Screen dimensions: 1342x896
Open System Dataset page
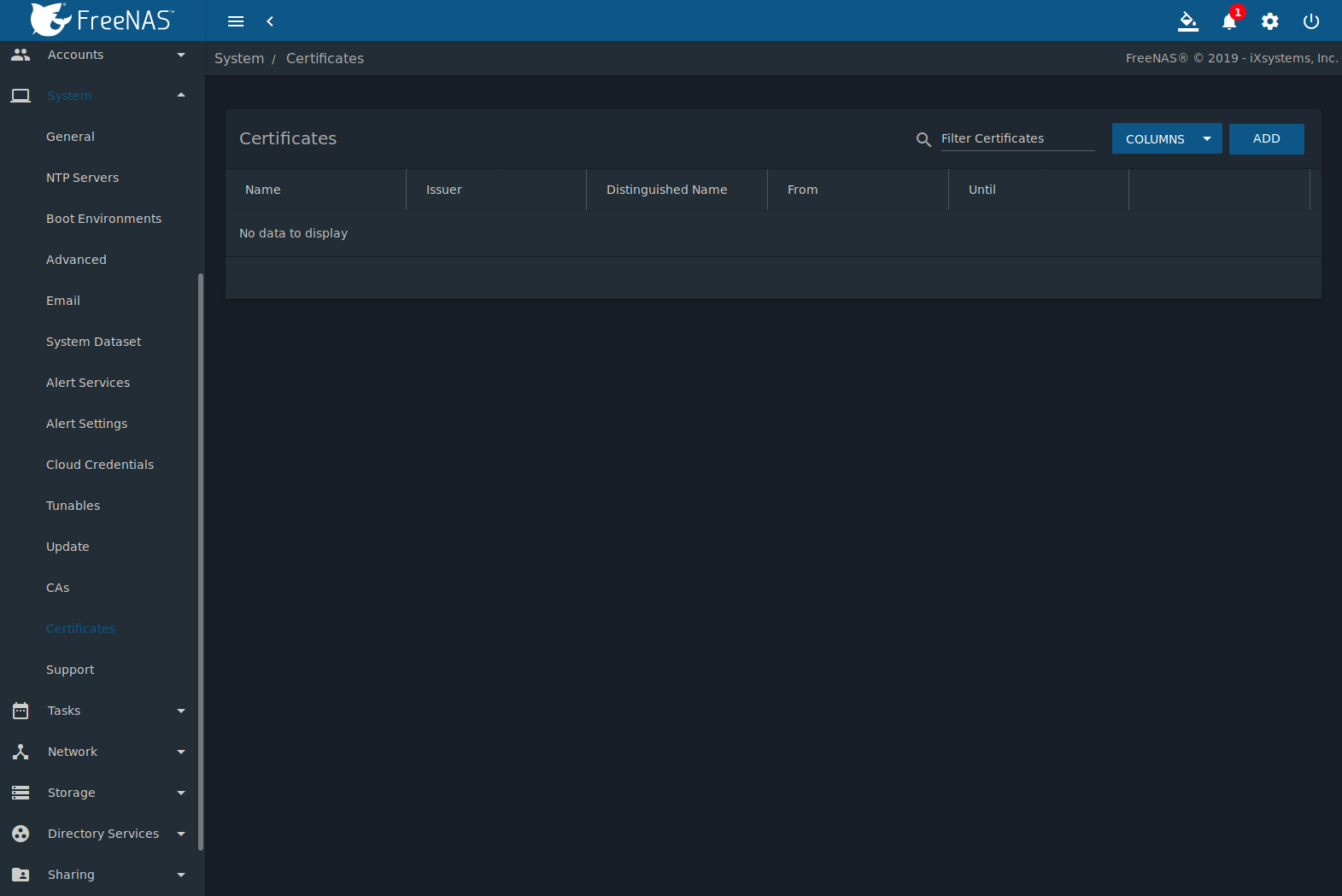(x=94, y=342)
